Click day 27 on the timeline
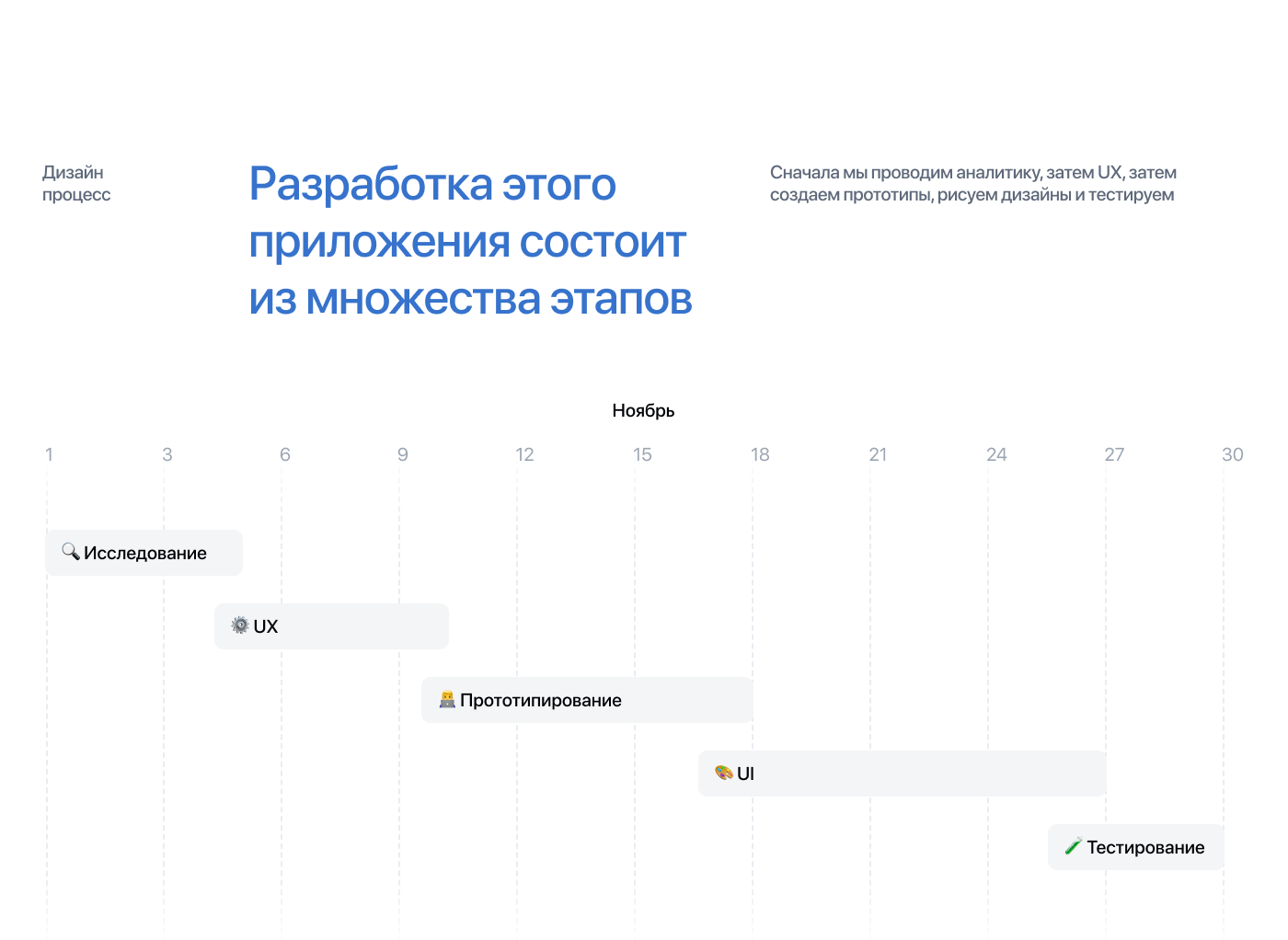 pyautogui.click(x=1114, y=454)
